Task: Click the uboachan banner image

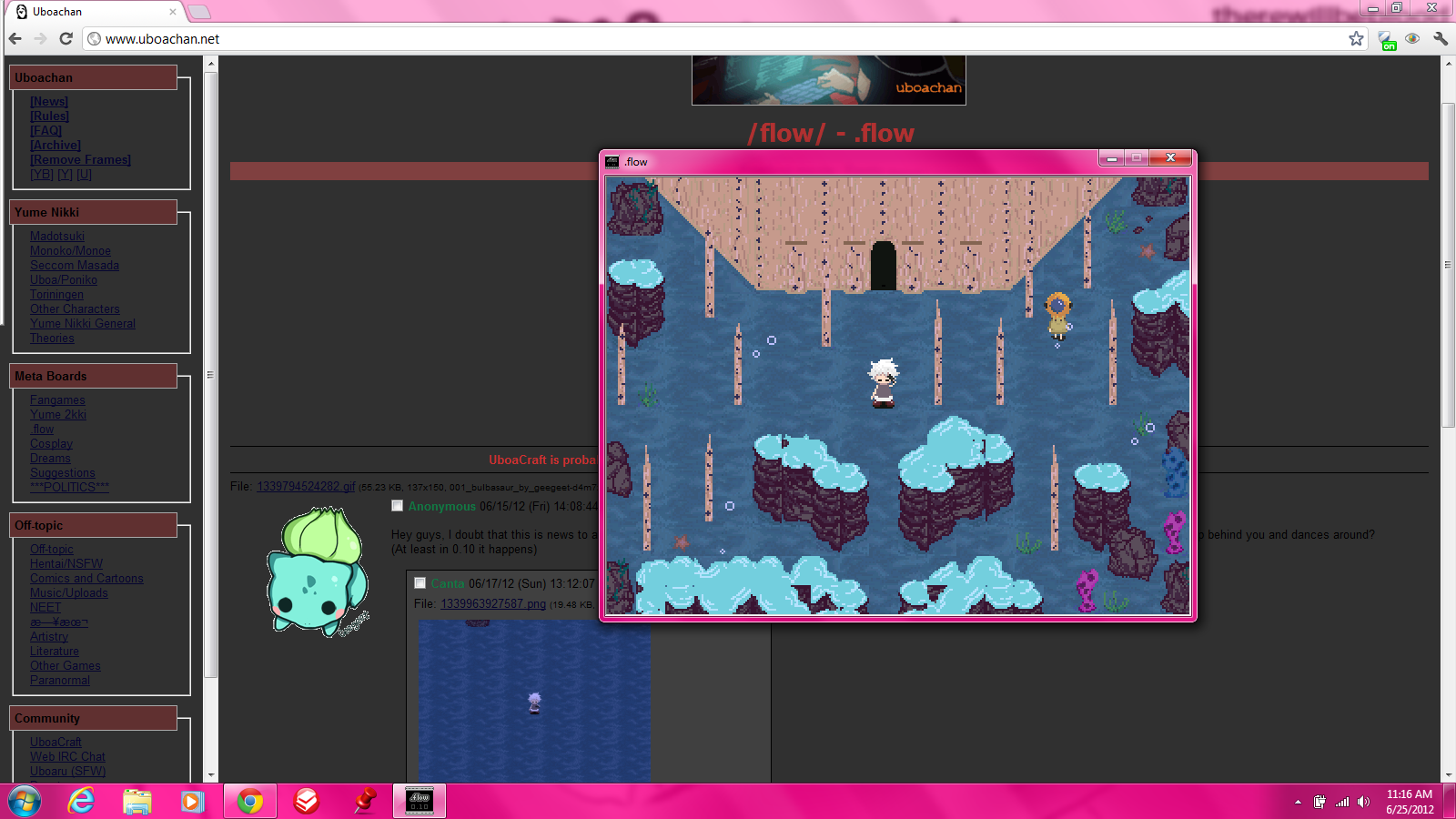Action: click(828, 80)
